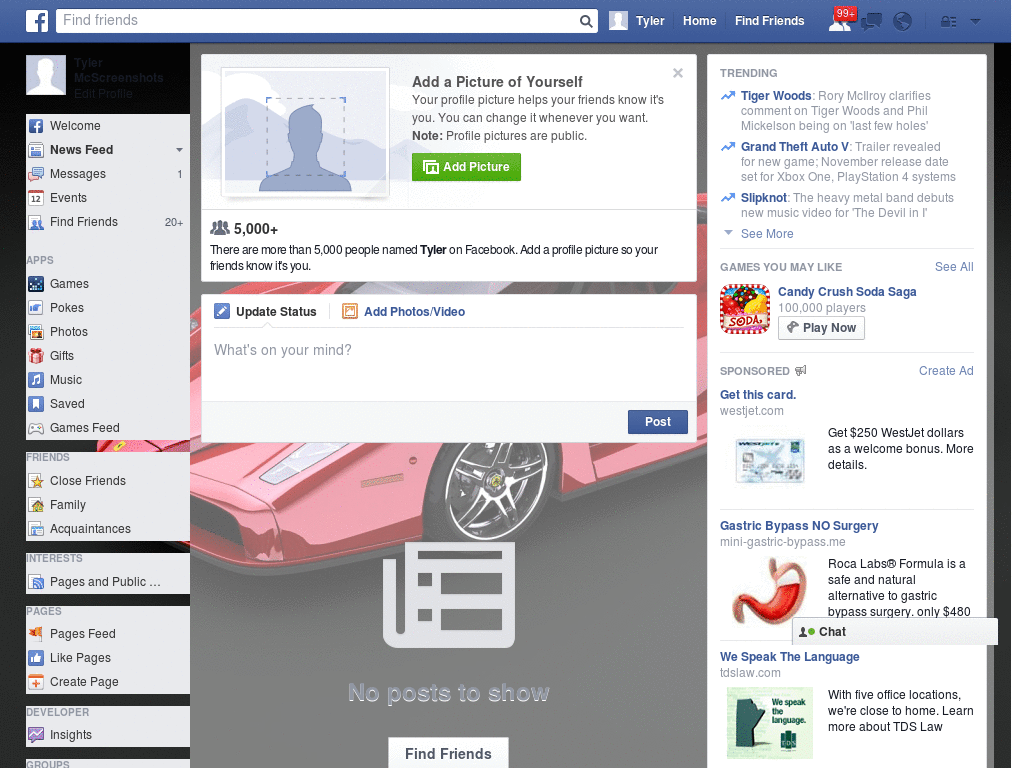Click the blue Post button
1024x768 pixels.
coord(658,422)
